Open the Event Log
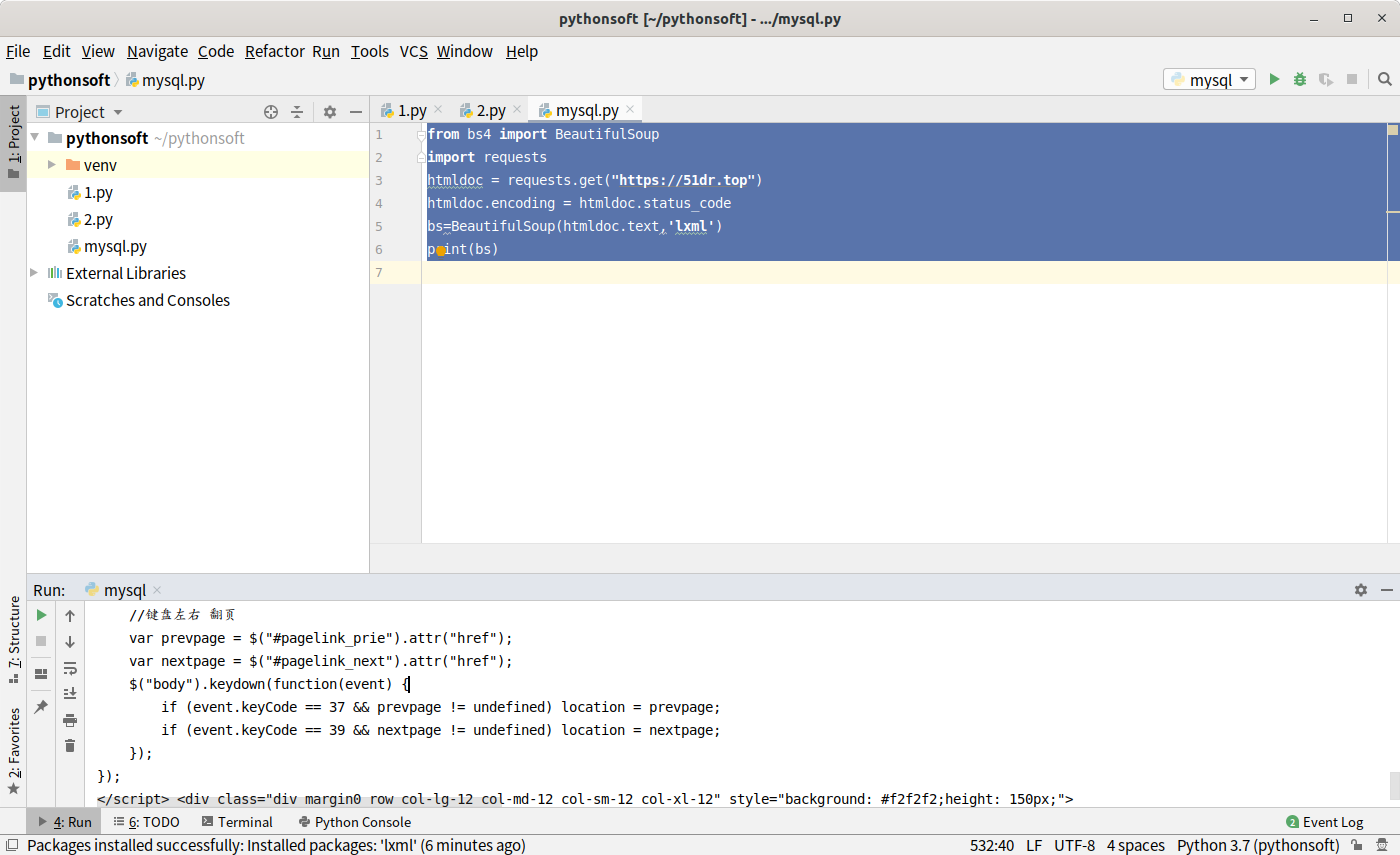The width and height of the screenshot is (1400, 855). click(1325, 822)
